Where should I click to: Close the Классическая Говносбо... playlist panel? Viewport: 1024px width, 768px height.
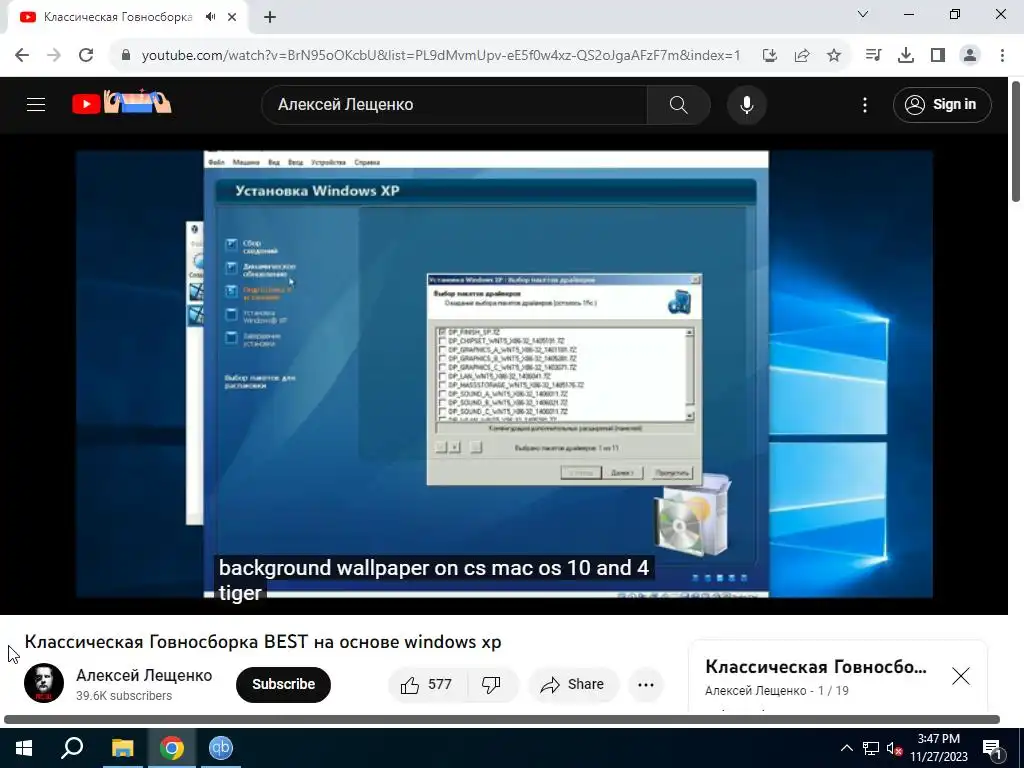point(961,676)
